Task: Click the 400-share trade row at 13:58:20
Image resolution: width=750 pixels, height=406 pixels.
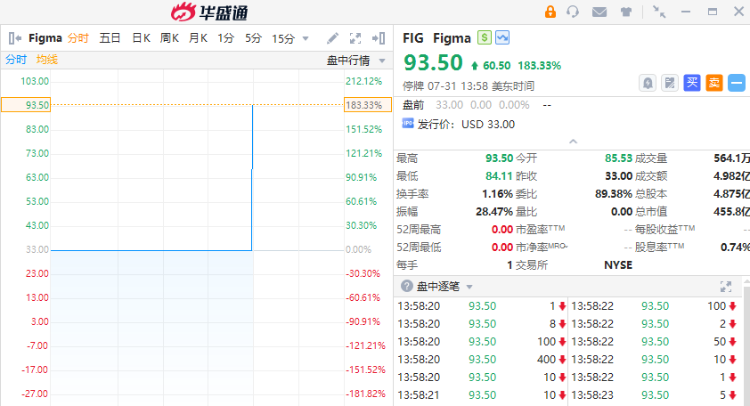Action: tap(482, 360)
